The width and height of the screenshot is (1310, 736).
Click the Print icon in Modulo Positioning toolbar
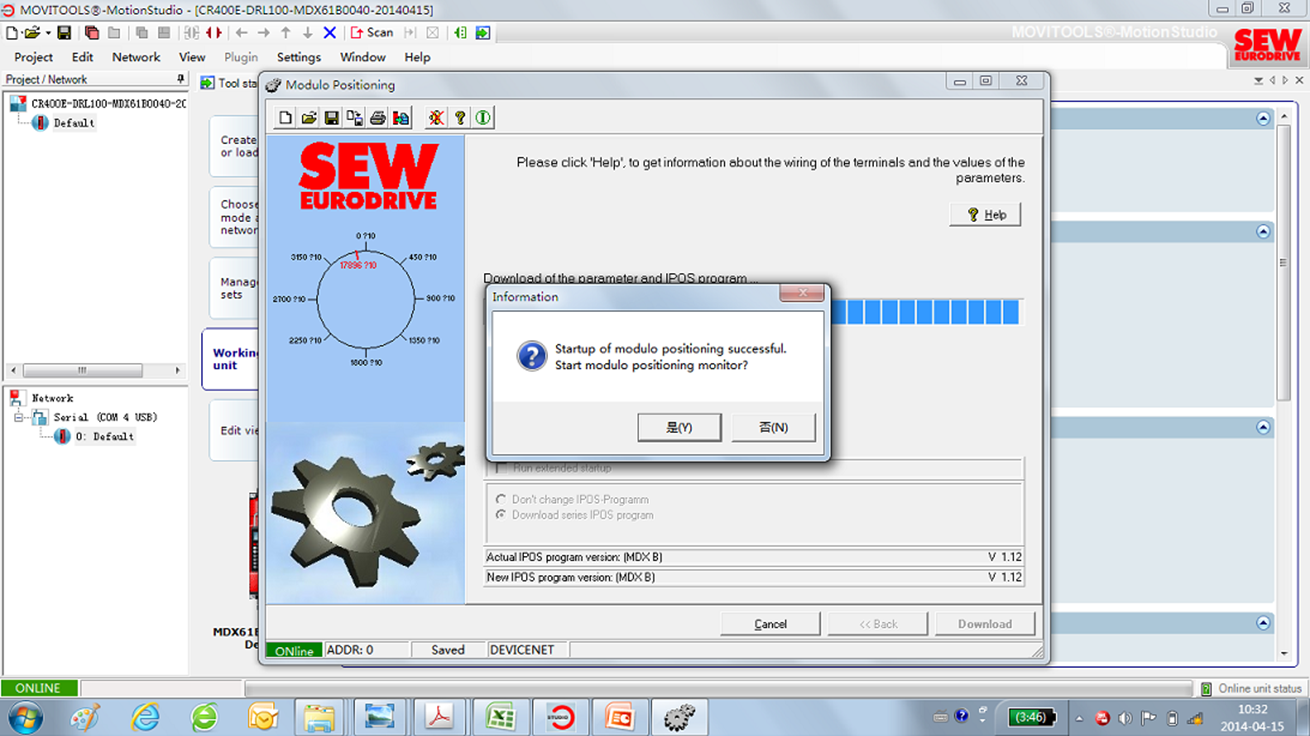[x=378, y=118]
